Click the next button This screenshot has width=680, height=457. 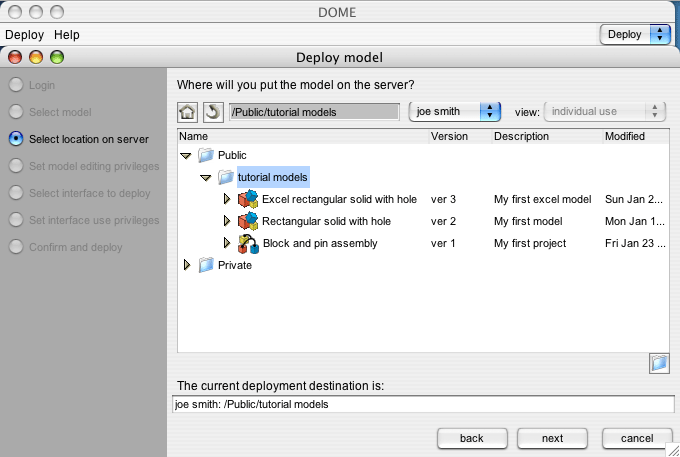point(552,438)
